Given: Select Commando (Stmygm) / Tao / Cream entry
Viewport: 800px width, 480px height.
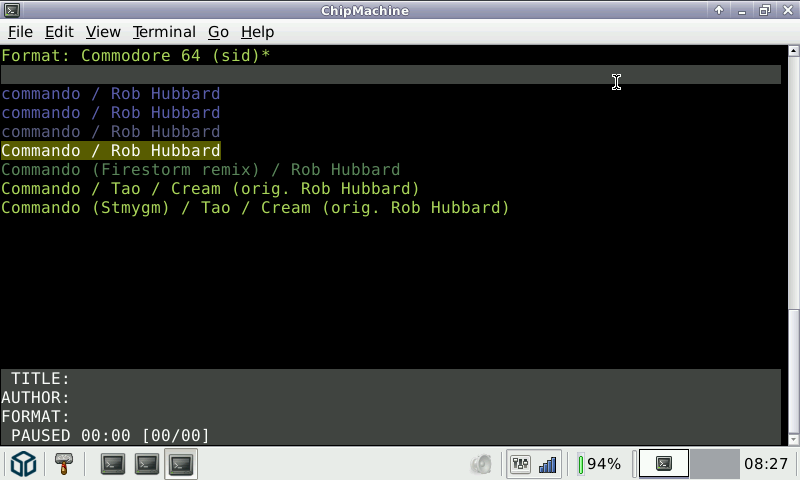Looking at the screenshot, I should click(x=255, y=208).
